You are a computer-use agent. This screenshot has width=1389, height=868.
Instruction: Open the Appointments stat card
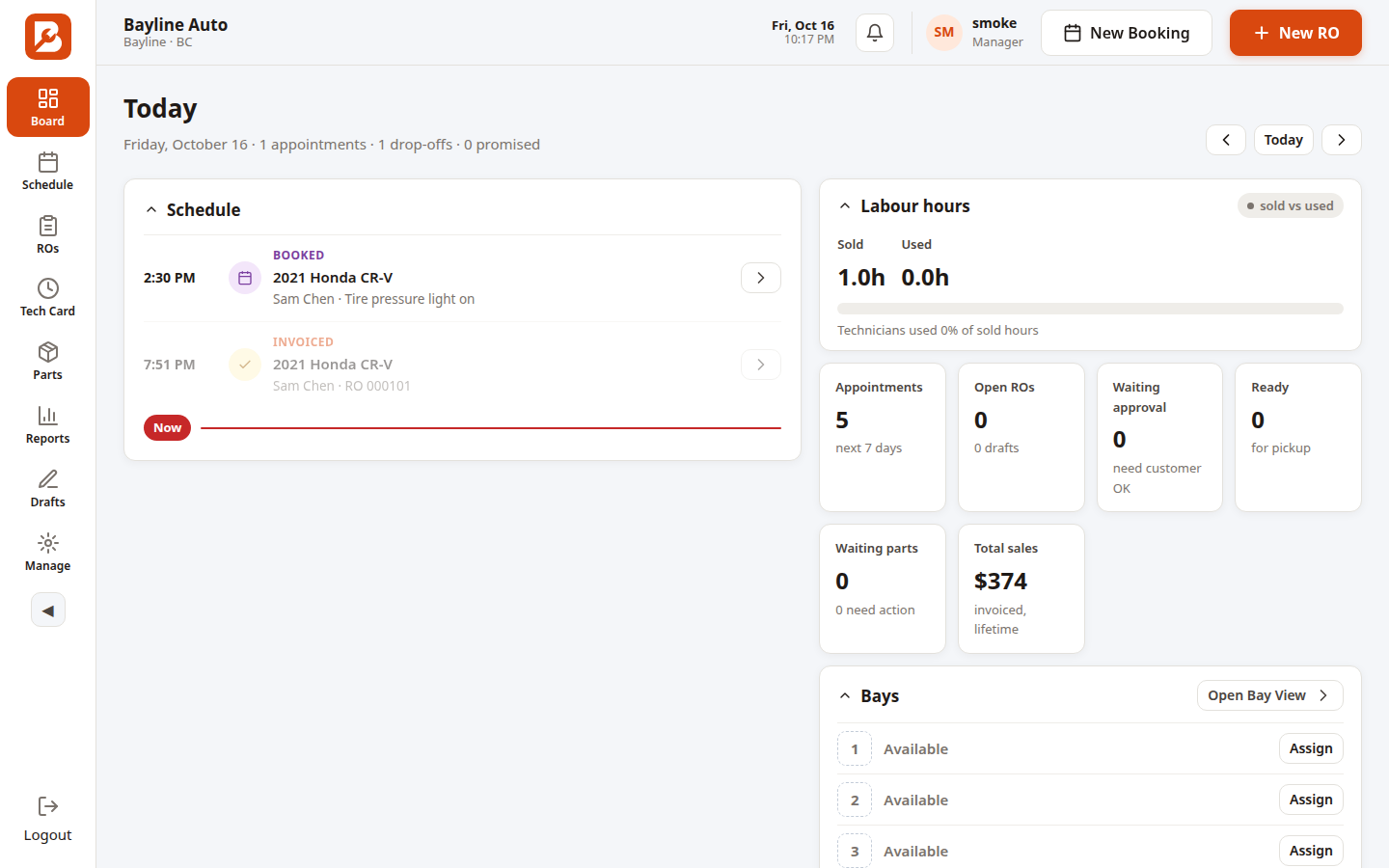(x=883, y=437)
